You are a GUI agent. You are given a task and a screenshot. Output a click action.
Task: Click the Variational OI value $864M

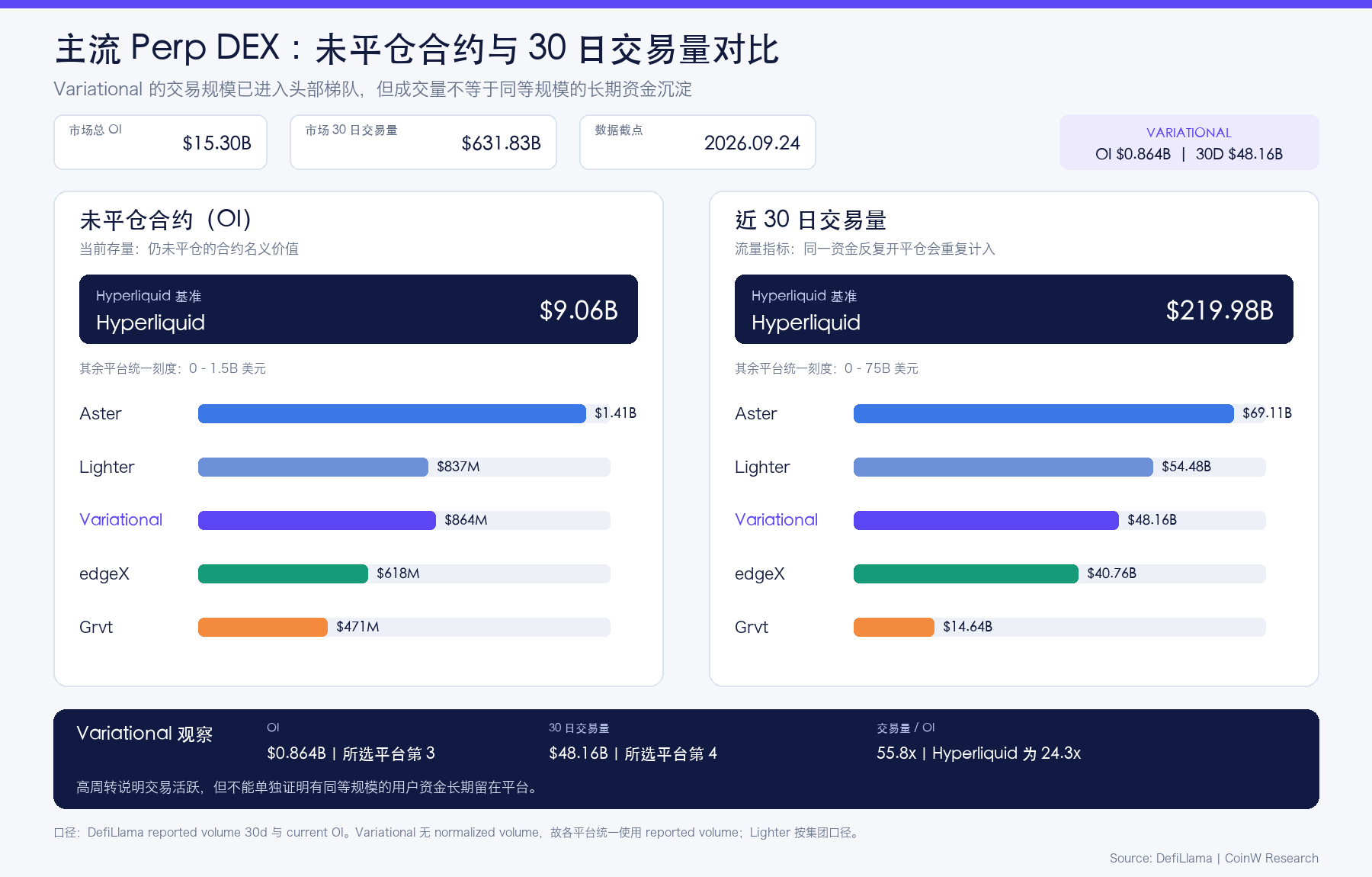tap(466, 520)
